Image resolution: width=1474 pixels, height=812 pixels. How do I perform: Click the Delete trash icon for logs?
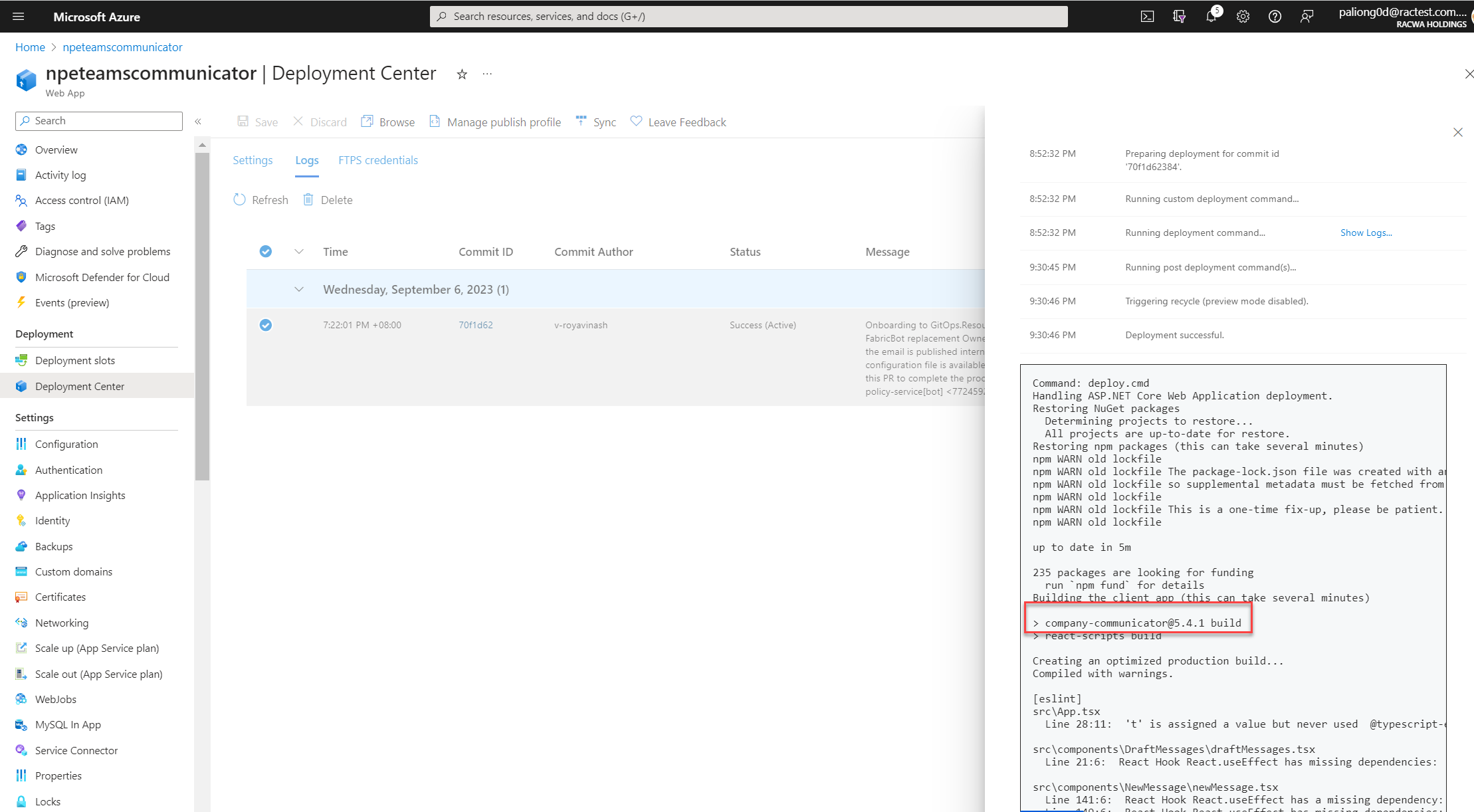point(308,199)
